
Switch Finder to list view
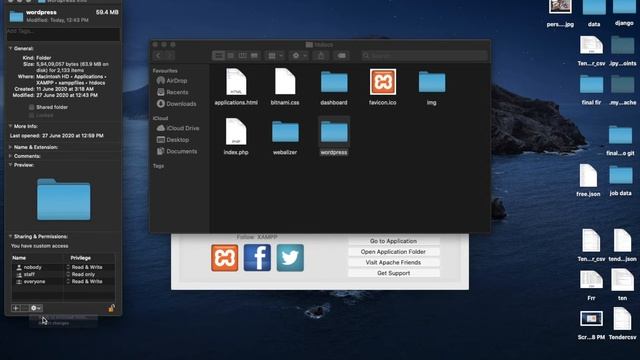(231, 56)
